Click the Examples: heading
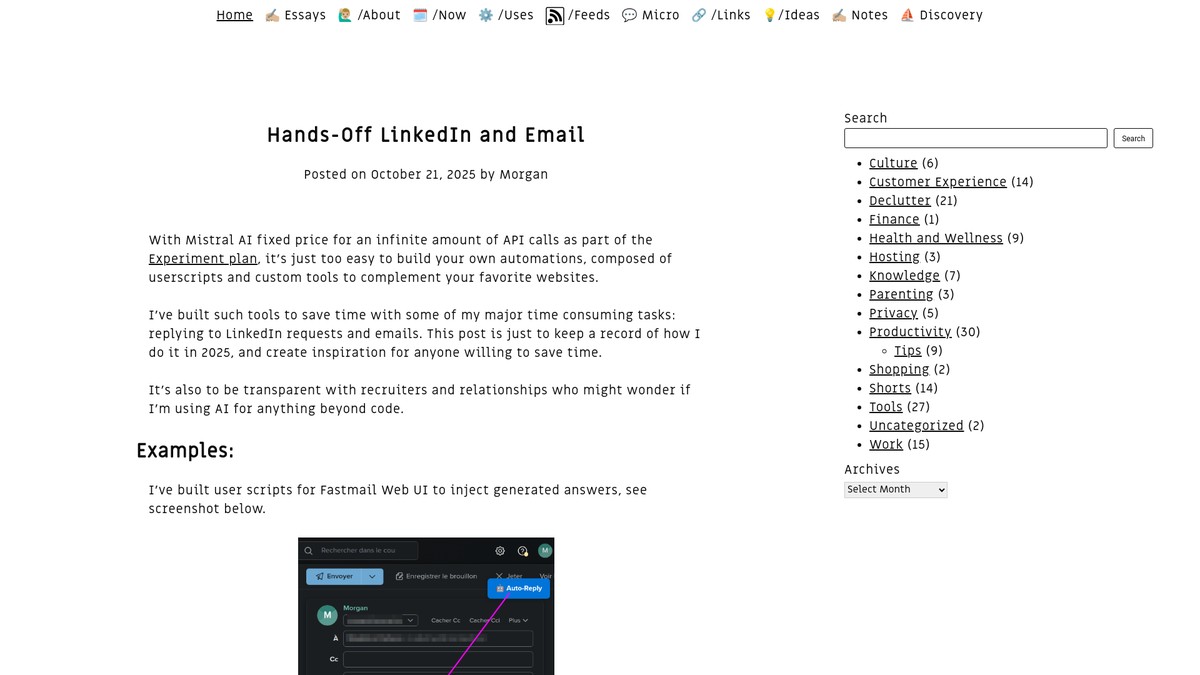The width and height of the screenshot is (1200, 675). click(x=185, y=451)
